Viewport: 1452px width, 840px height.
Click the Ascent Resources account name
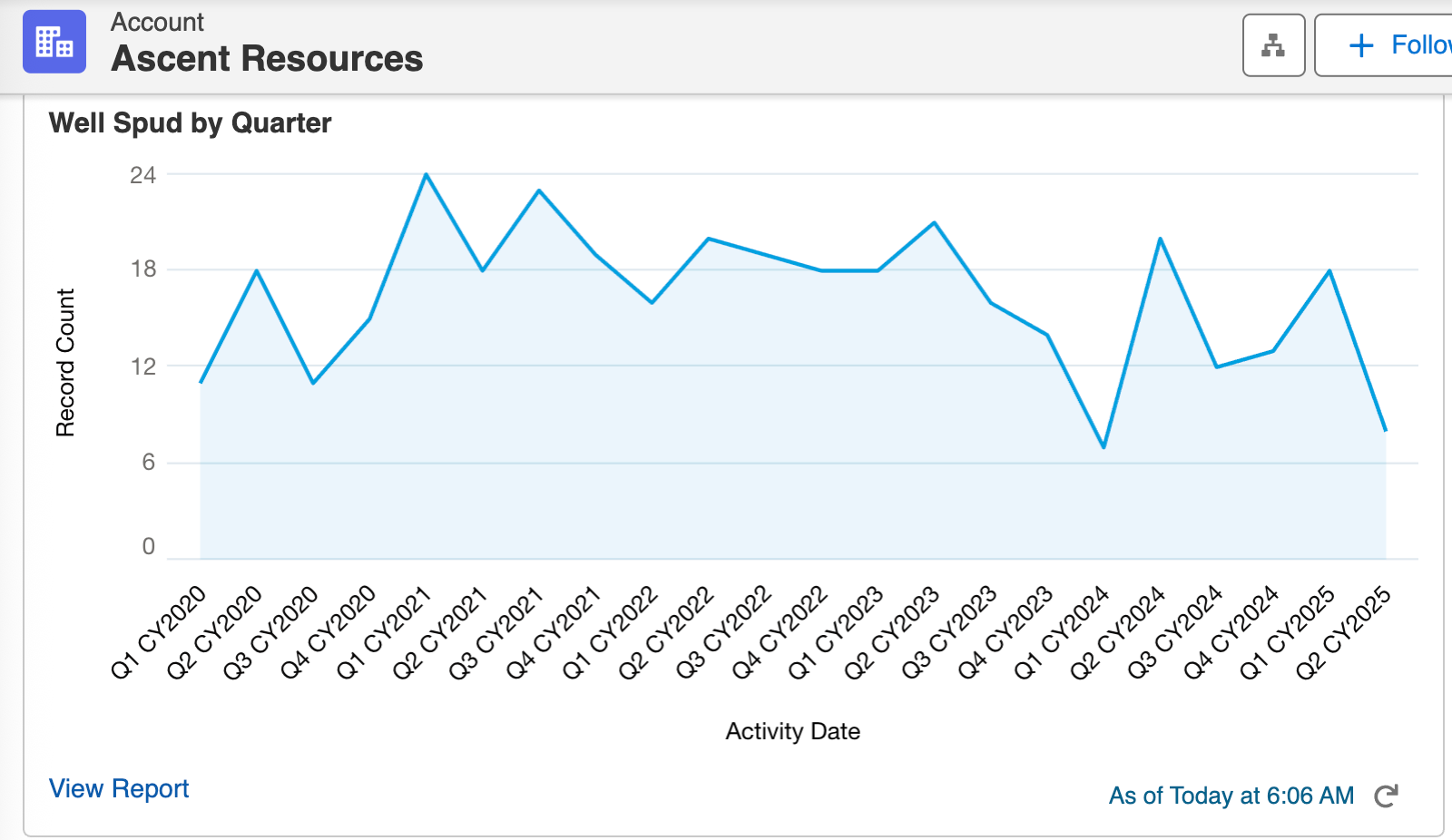[267, 58]
